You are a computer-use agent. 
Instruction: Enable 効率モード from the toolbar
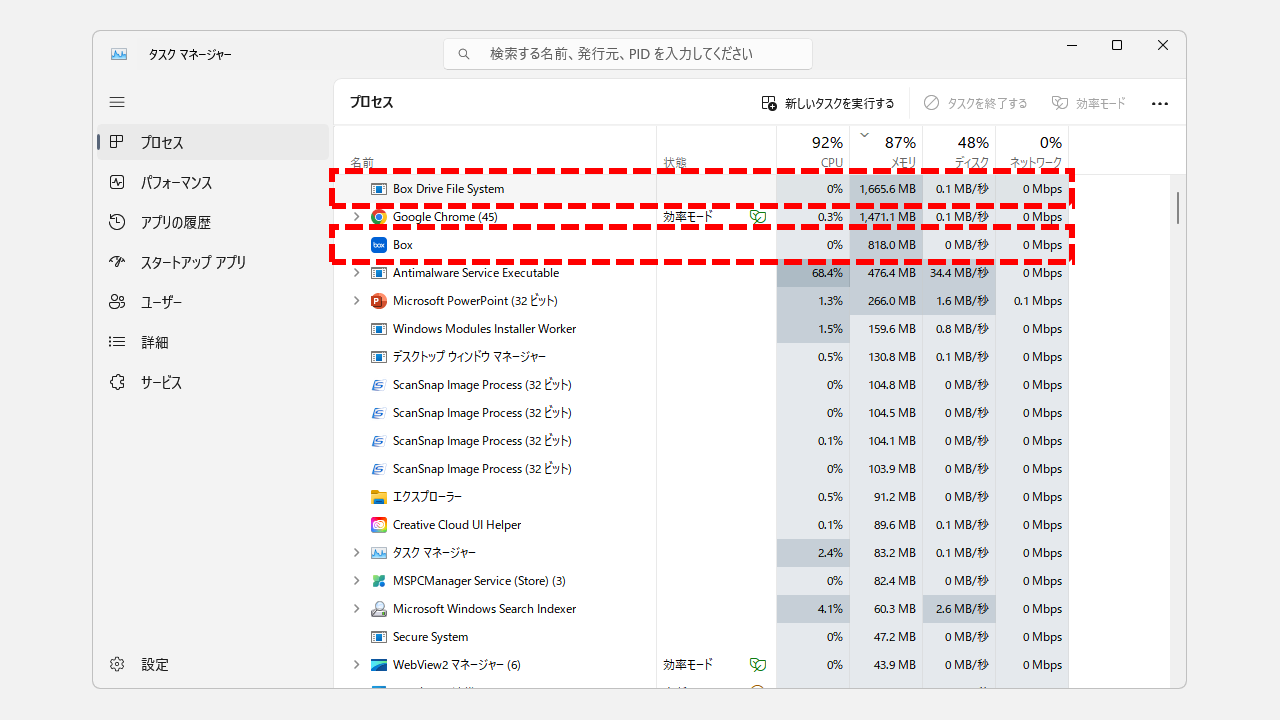(1088, 102)
